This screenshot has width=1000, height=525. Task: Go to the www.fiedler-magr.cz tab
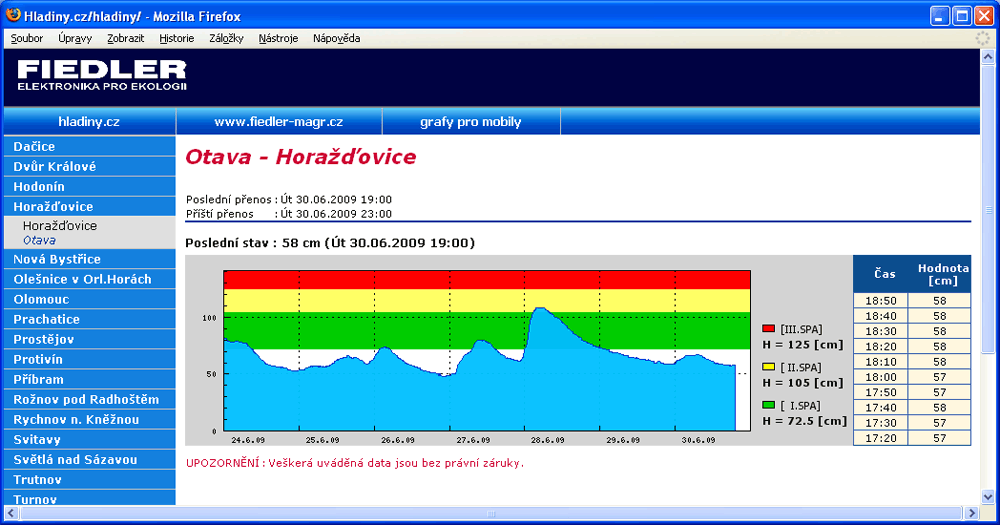[x=279, y=121]
